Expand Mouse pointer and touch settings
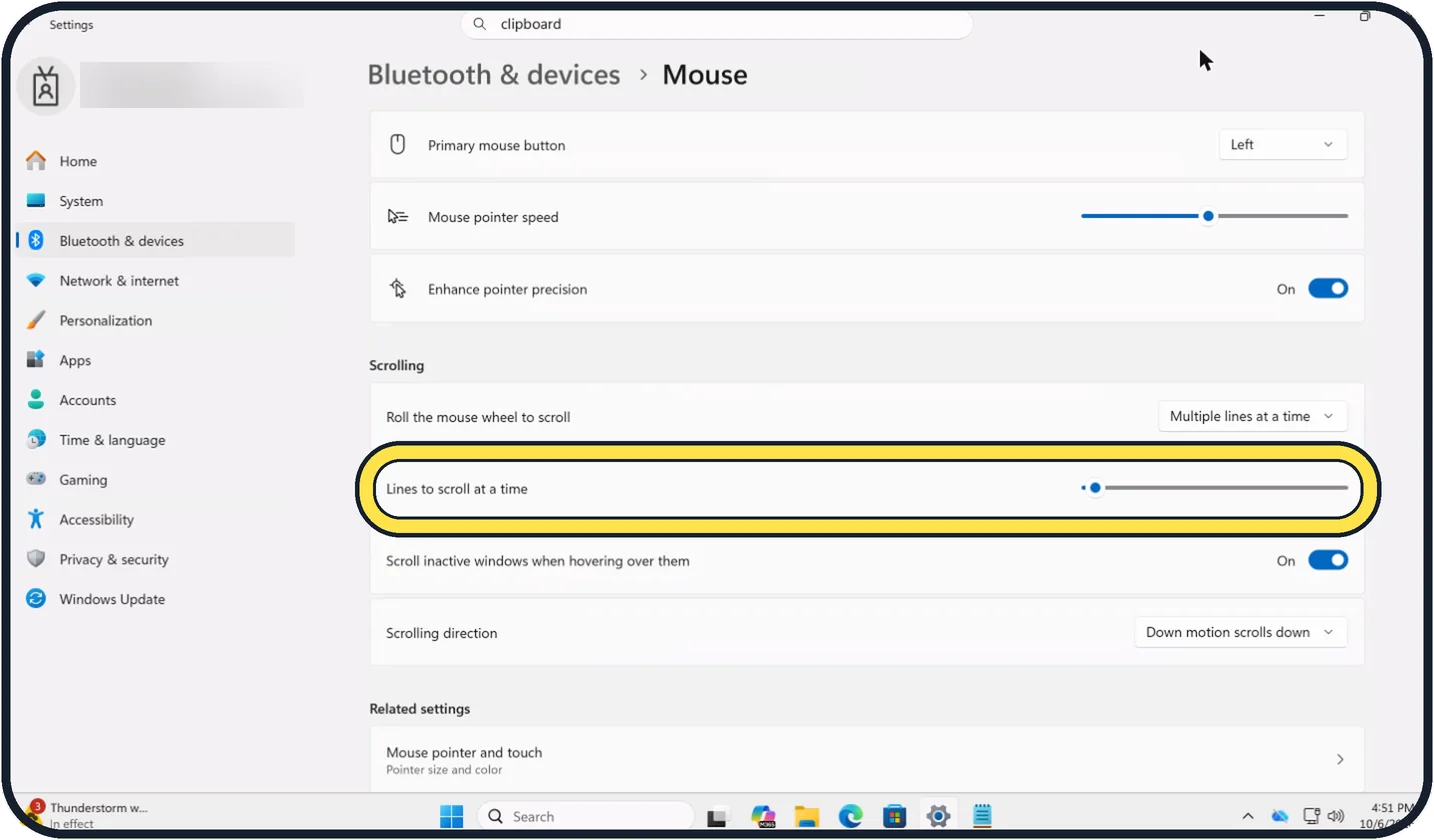1434x840 pixels. 867,760
